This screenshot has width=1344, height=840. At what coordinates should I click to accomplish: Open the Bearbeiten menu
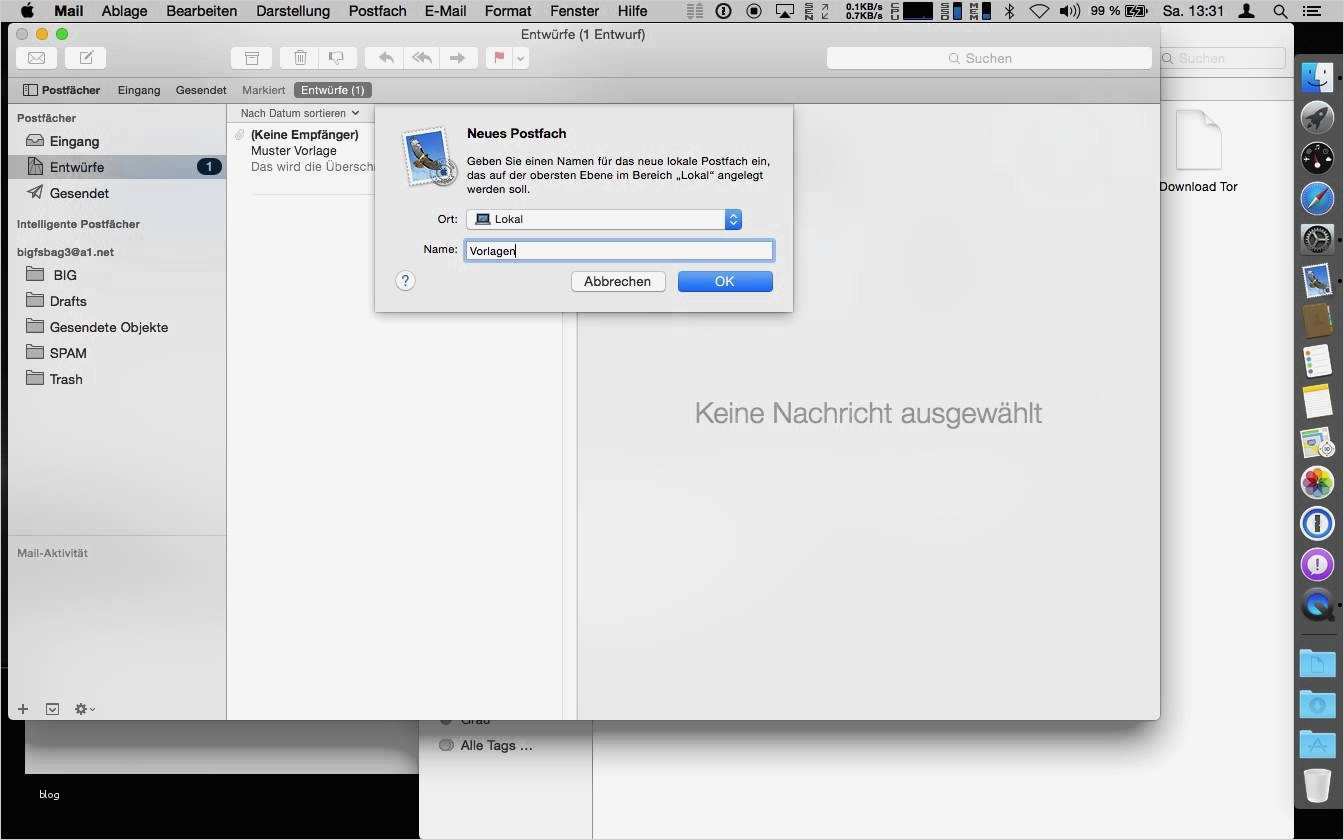[202, 11]
